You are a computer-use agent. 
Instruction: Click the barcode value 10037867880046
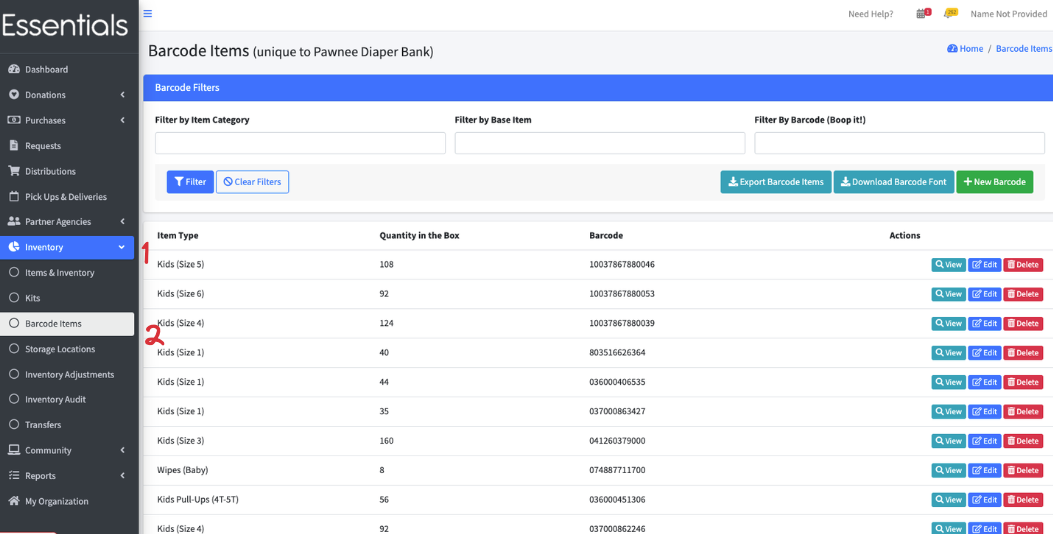(x=622, y=265)
